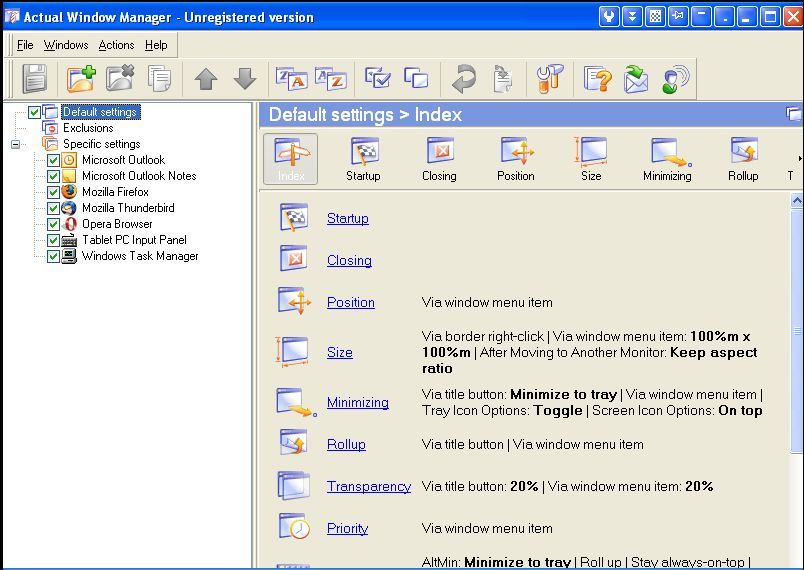Click the undo curved arrow icon
Image resolution: width=804 pixels, height=570 pixels.
click(464, 78)
